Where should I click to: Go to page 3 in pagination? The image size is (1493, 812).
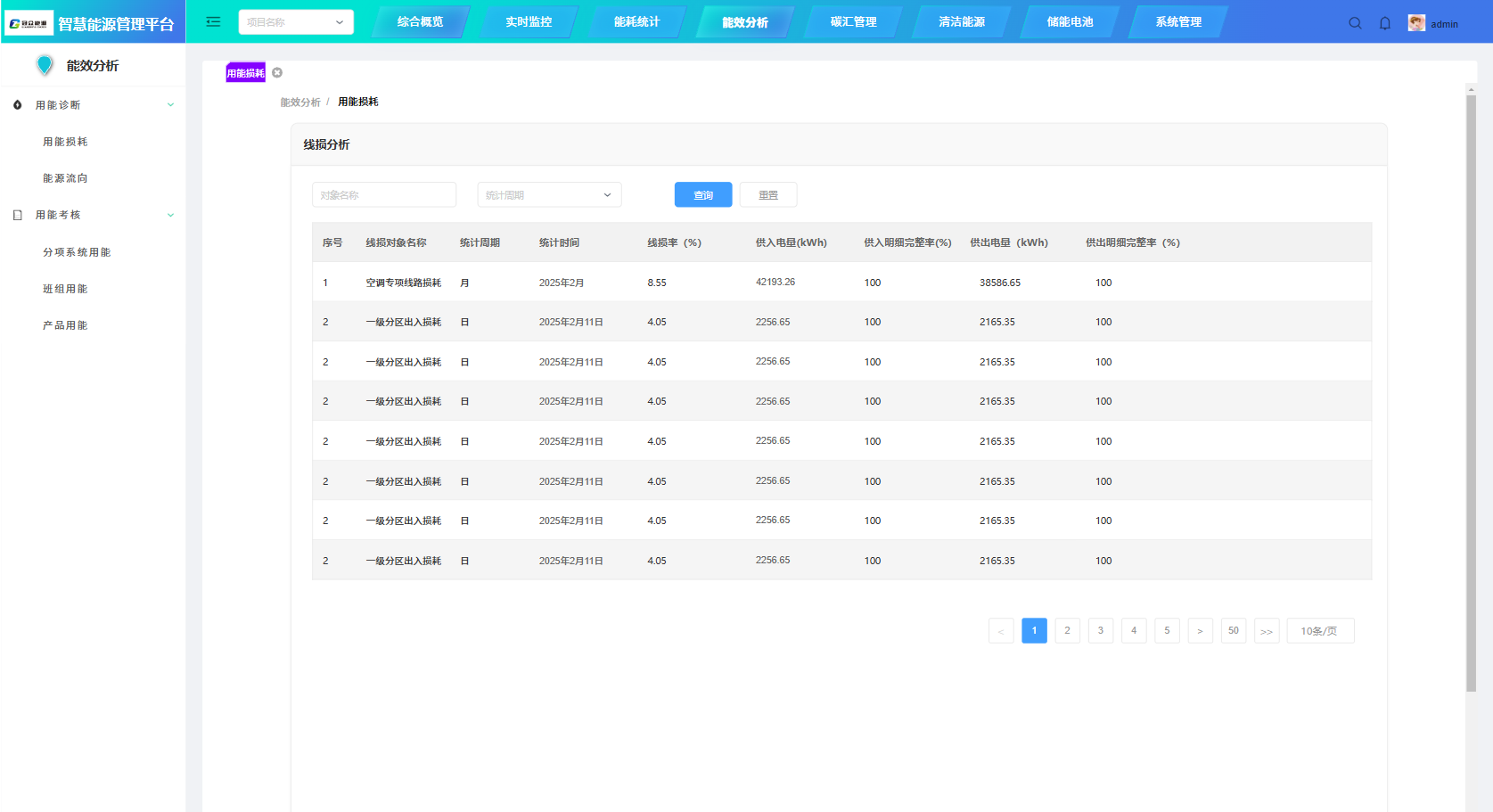pyautogui.click(x=1101, y=630)
